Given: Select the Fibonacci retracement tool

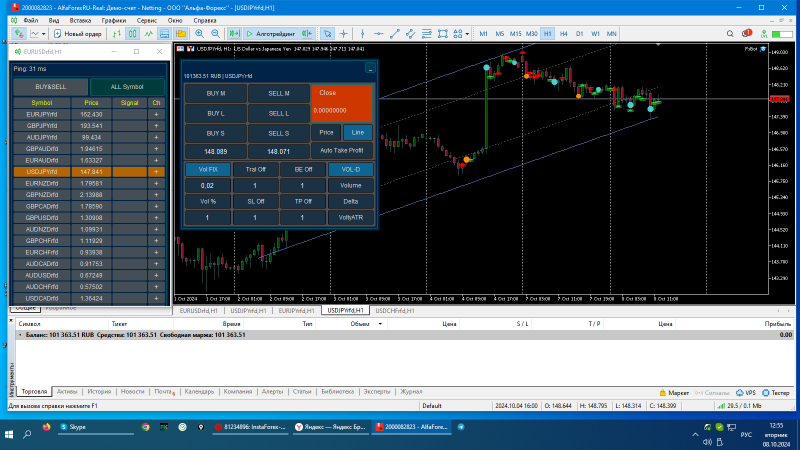Looking at the screenshot, I should pyautogui.click(x=427, y=34).
